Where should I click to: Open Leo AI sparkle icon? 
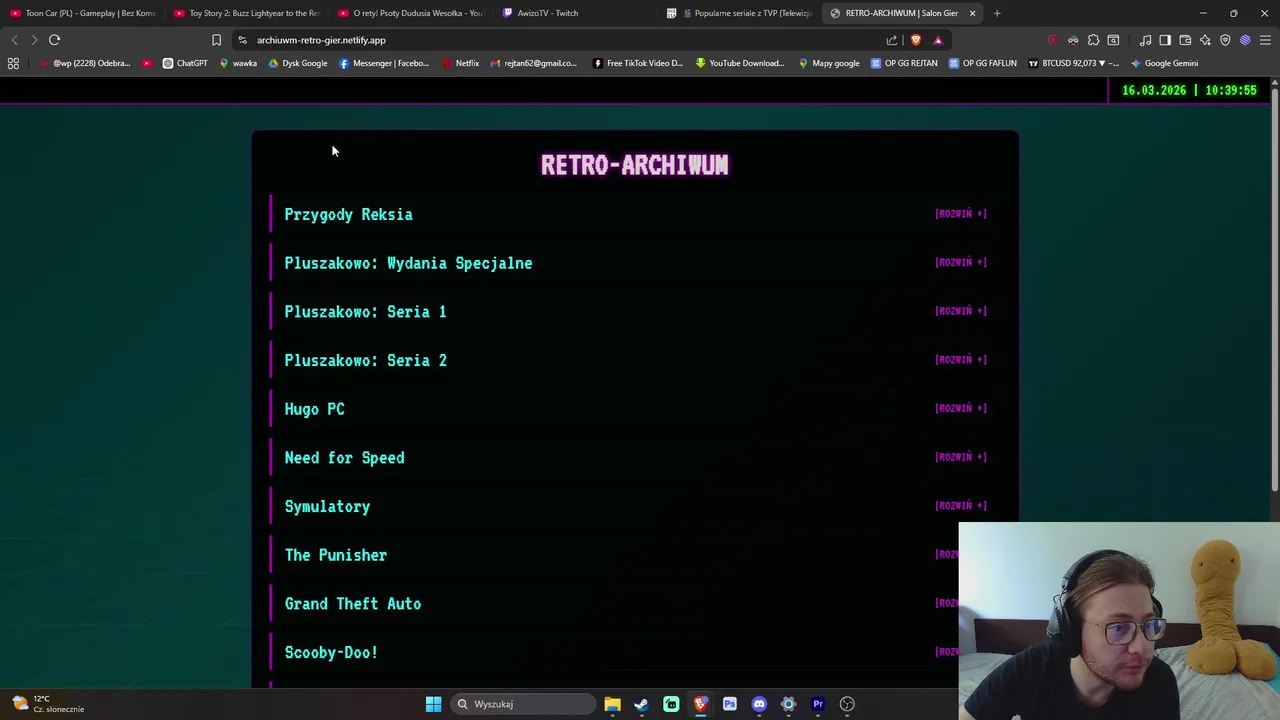coord(1205,40)
